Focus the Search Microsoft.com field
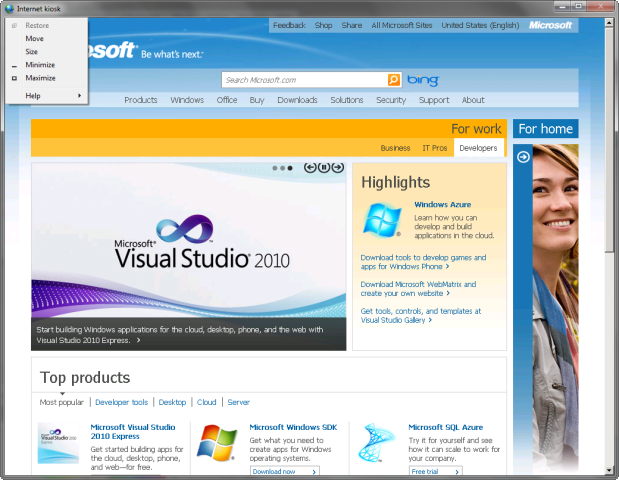Viewport: 619px width, 480px height. point(304,80)
